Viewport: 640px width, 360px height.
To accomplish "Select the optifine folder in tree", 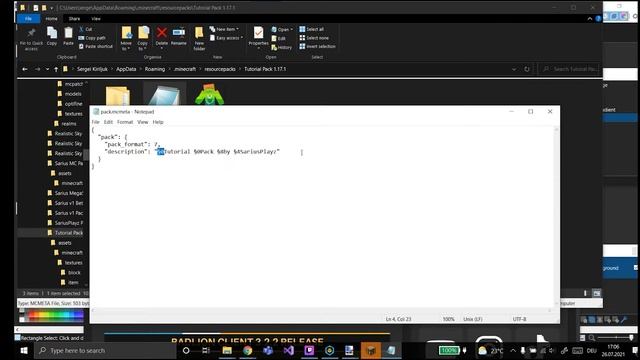I will 70,104.
